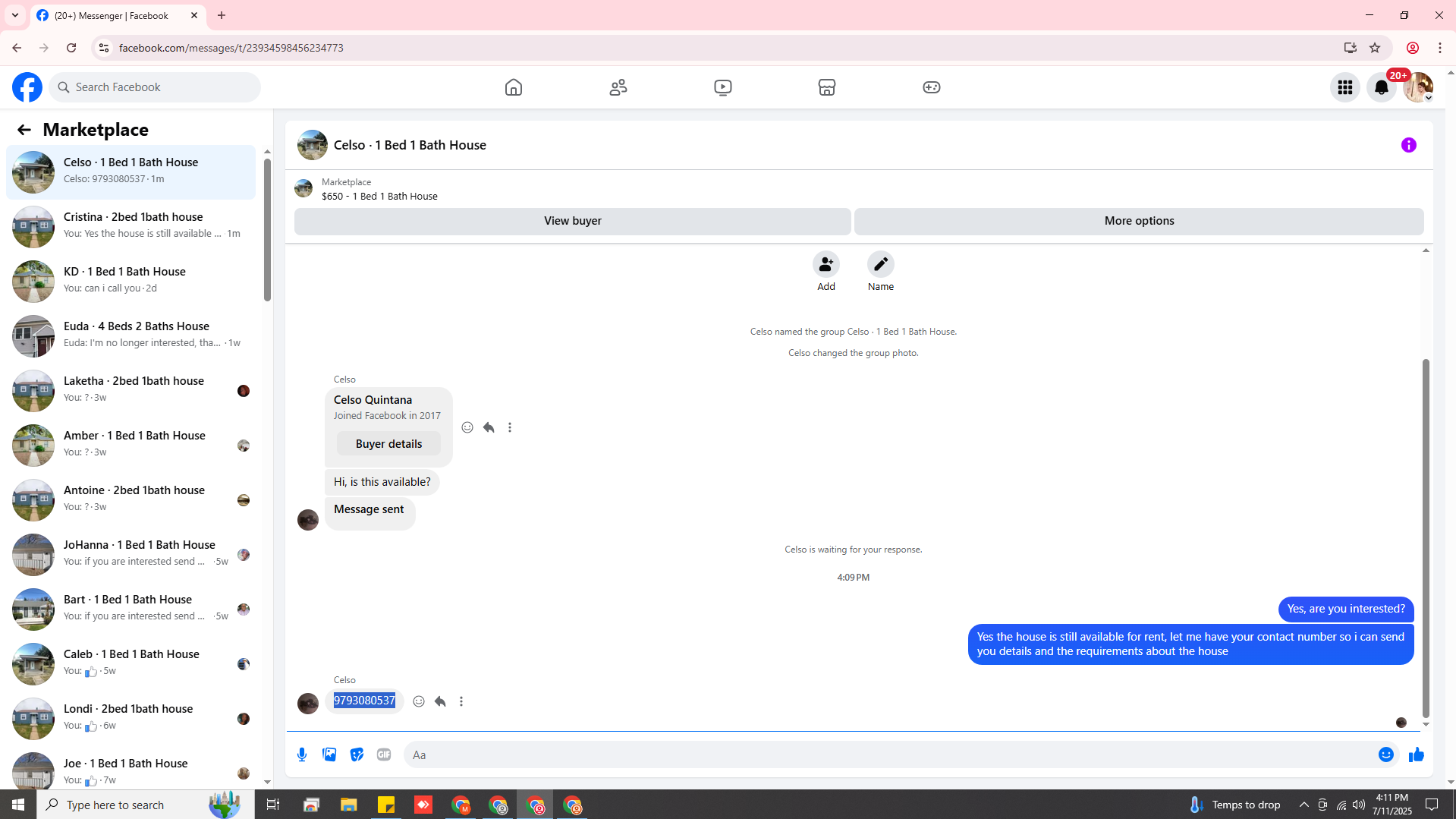Open the volume control in system tray

[x=1359, y=805]
